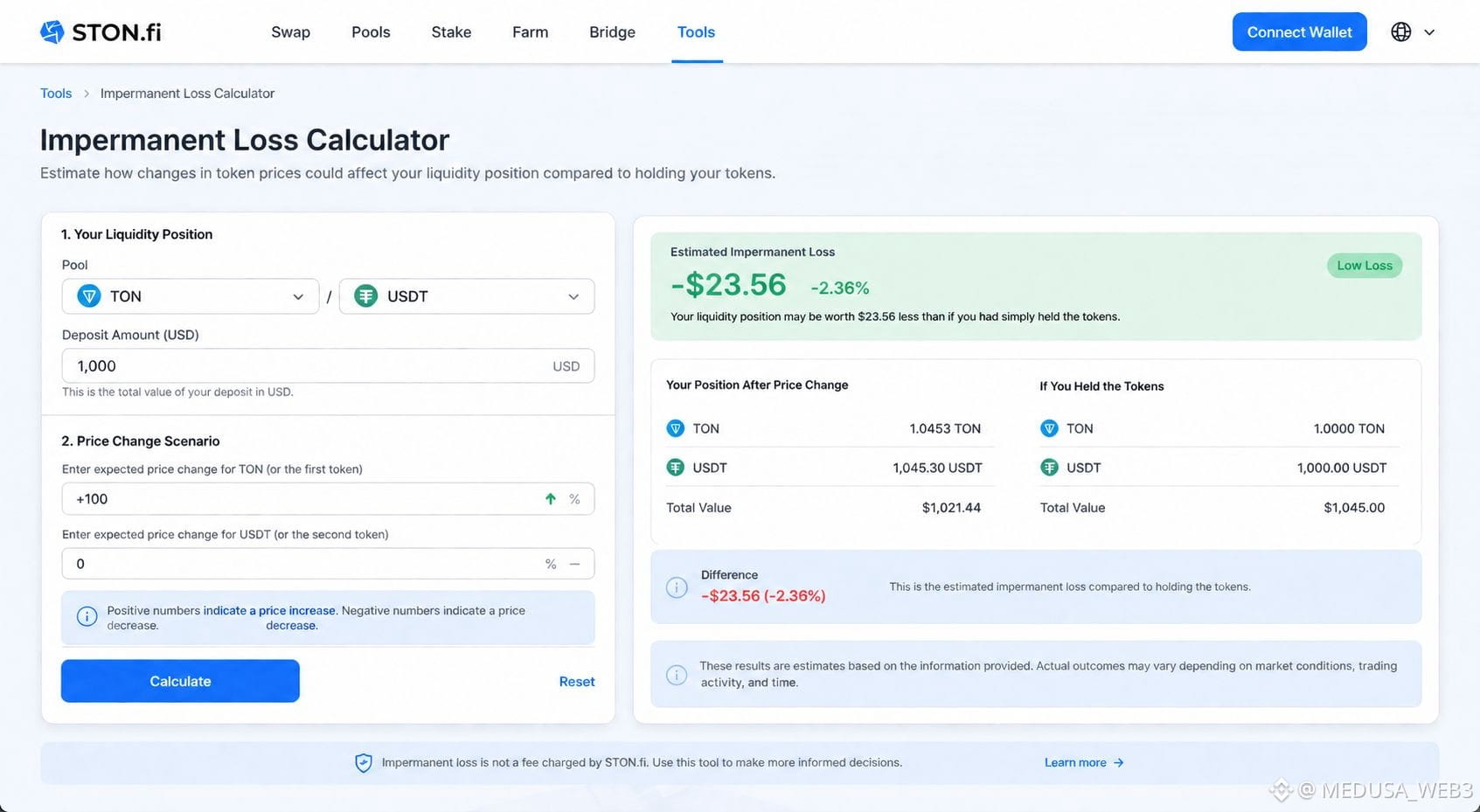Image resolution: width=1480 pixels, height=812 pixels.
Task: Open the Bridge page
Action: pos(612,32)
